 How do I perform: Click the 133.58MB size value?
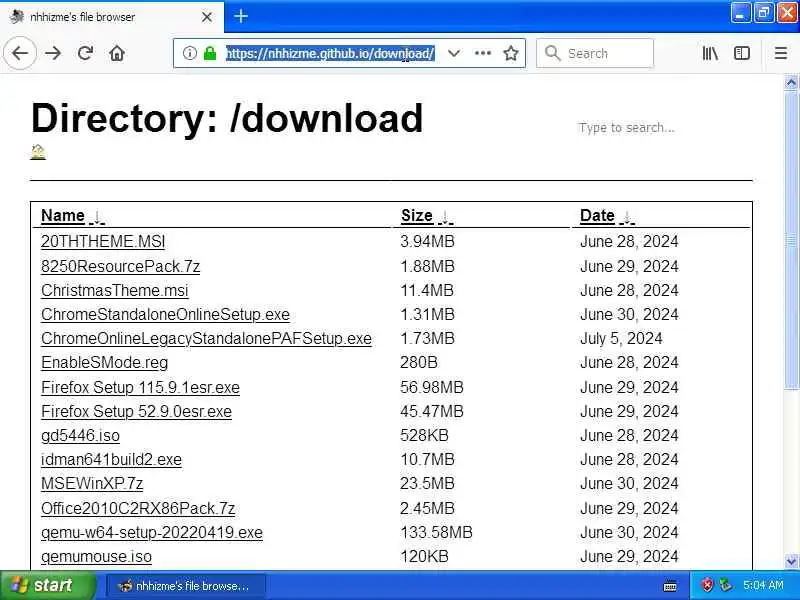[436, 532]
